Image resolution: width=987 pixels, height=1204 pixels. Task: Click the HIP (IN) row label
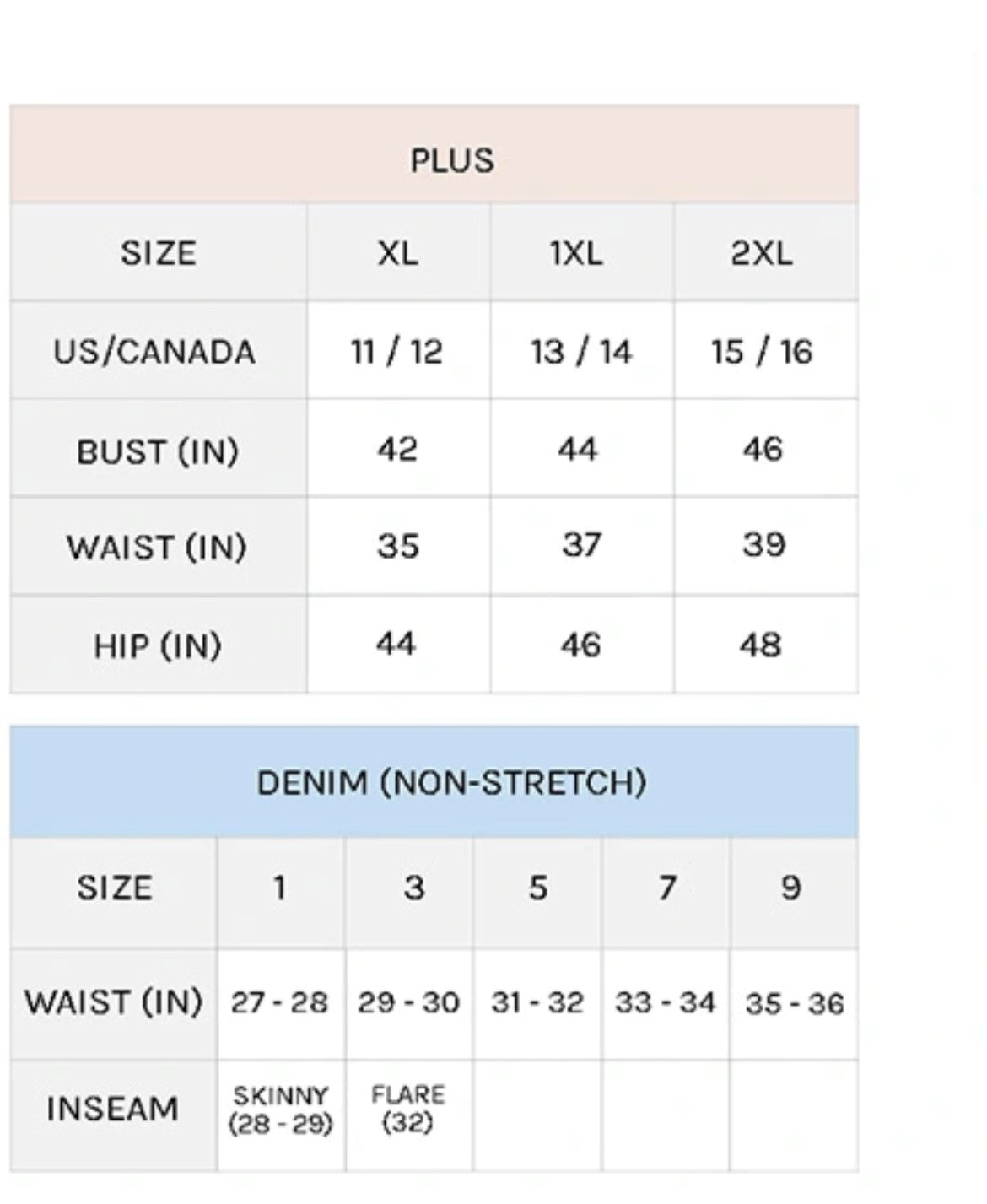point(158,646)
